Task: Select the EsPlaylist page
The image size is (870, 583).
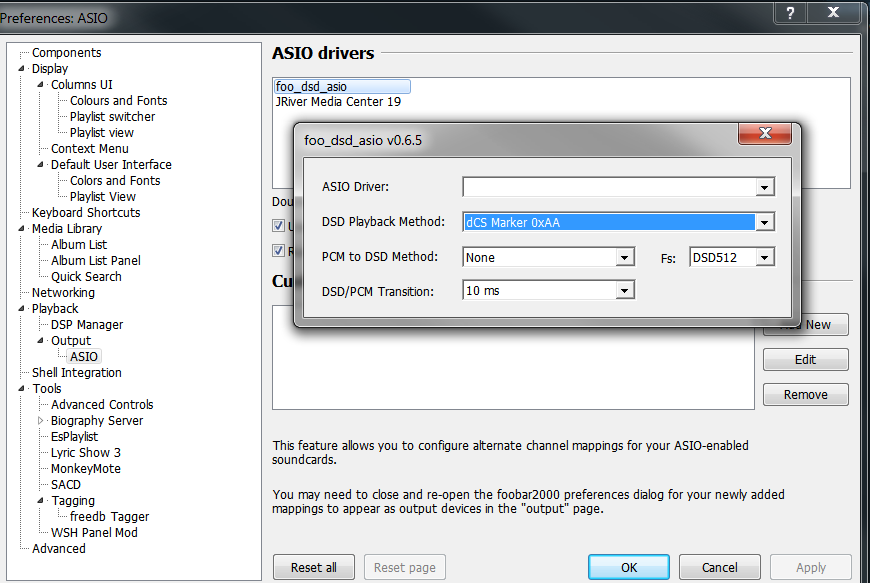Action: 74,437
